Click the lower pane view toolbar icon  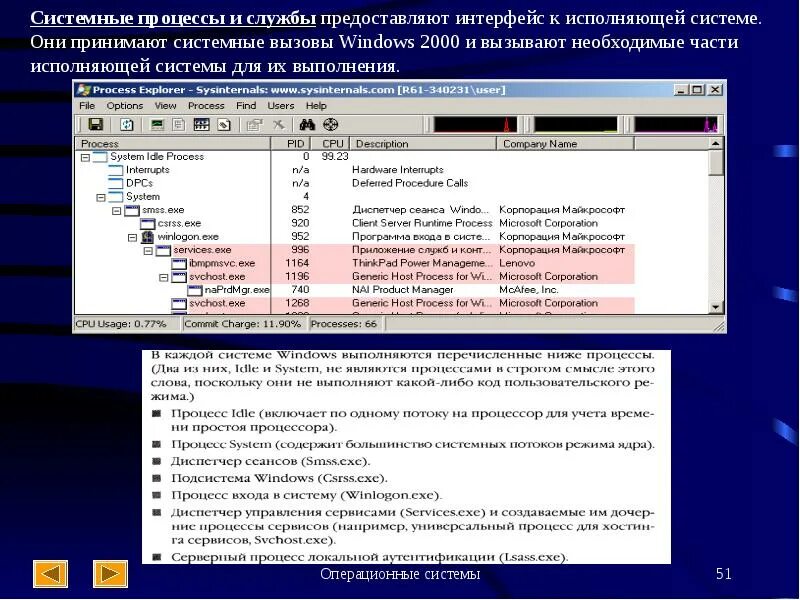pos(202,124)
